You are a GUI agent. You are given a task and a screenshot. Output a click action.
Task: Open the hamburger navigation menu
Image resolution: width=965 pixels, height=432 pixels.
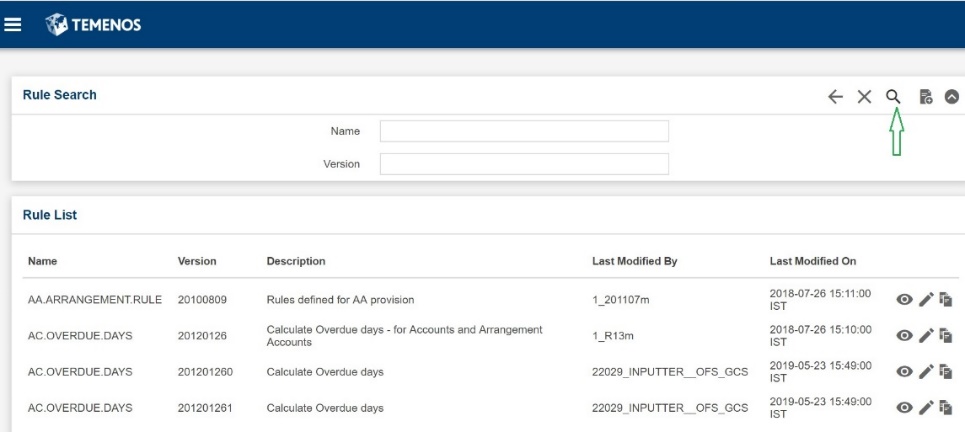pos(13,25)
